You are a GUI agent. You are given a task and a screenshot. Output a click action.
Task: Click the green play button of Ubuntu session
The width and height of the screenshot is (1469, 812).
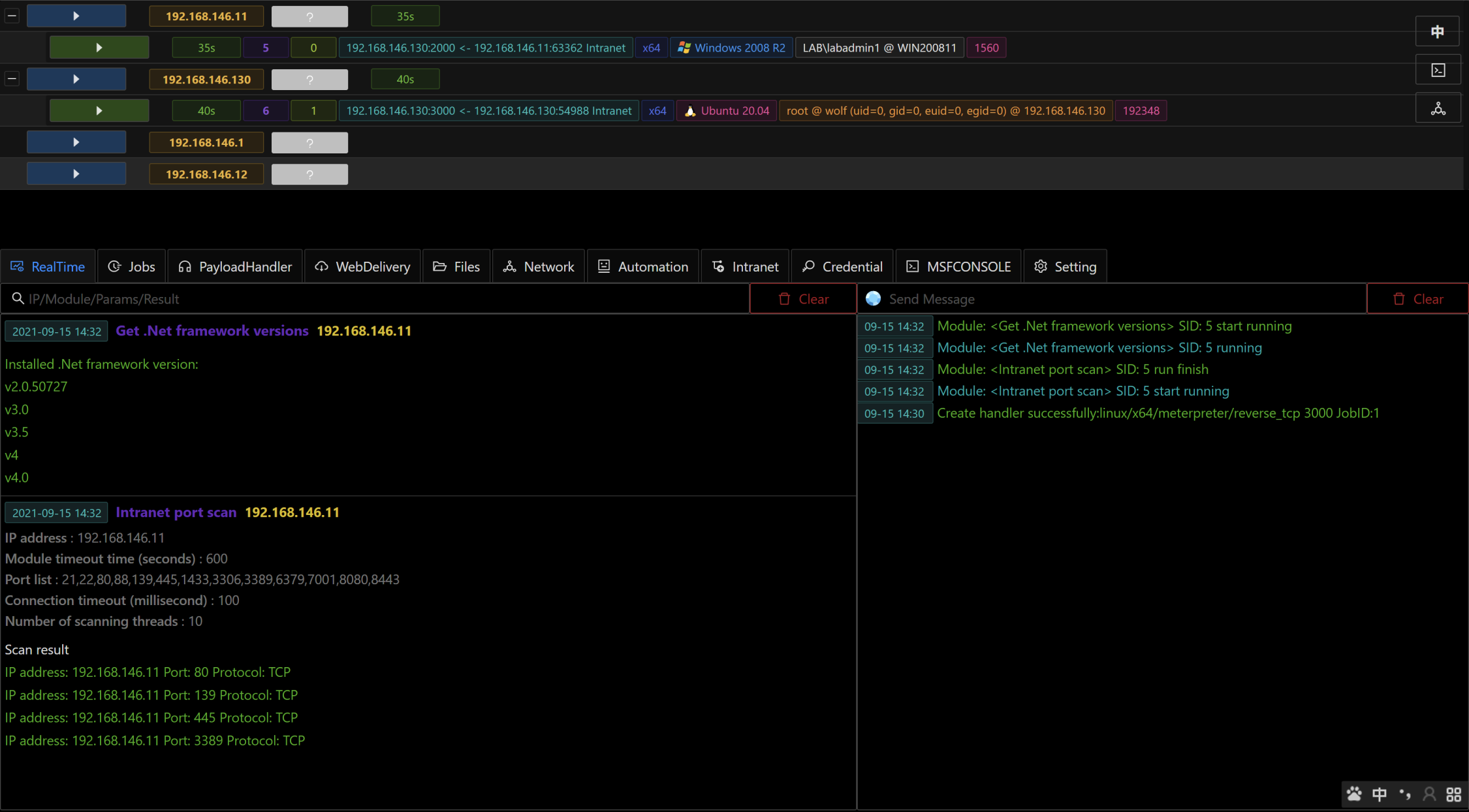(x=99, y=111)
